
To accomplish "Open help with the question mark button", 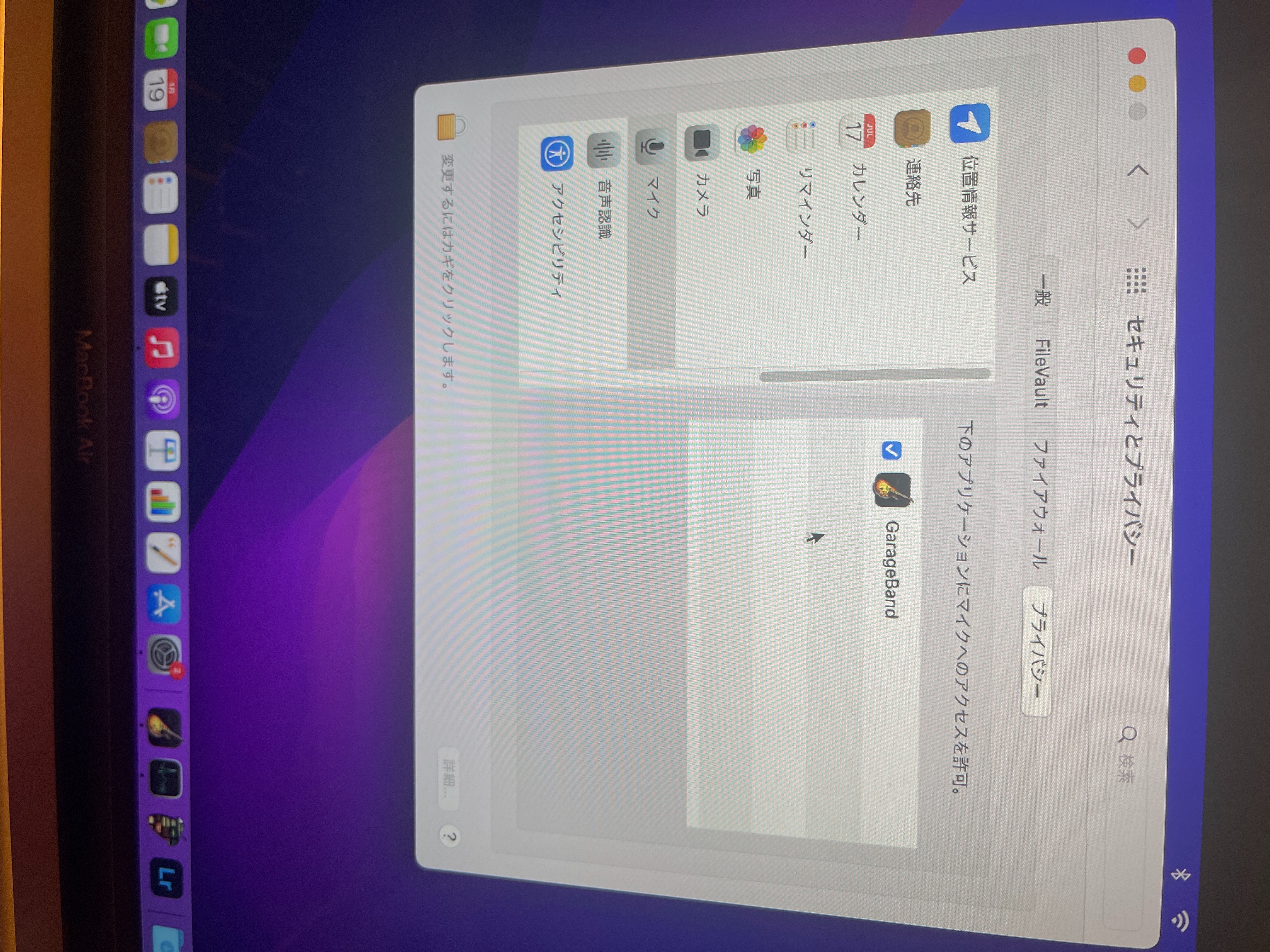I will [449, 837].
